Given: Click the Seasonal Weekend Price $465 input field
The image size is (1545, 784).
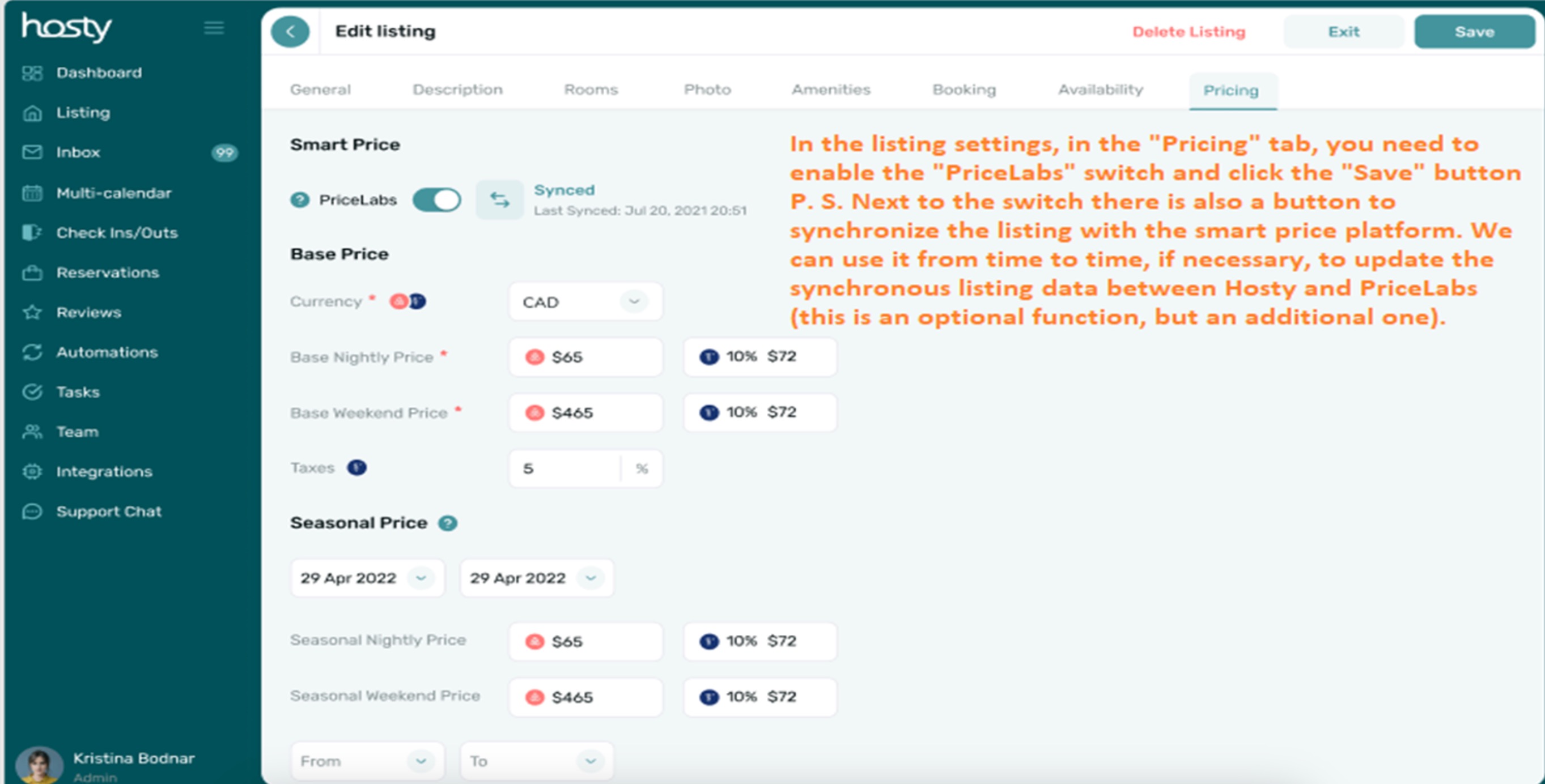Looking at the screenshot, I should click(586, 697).
